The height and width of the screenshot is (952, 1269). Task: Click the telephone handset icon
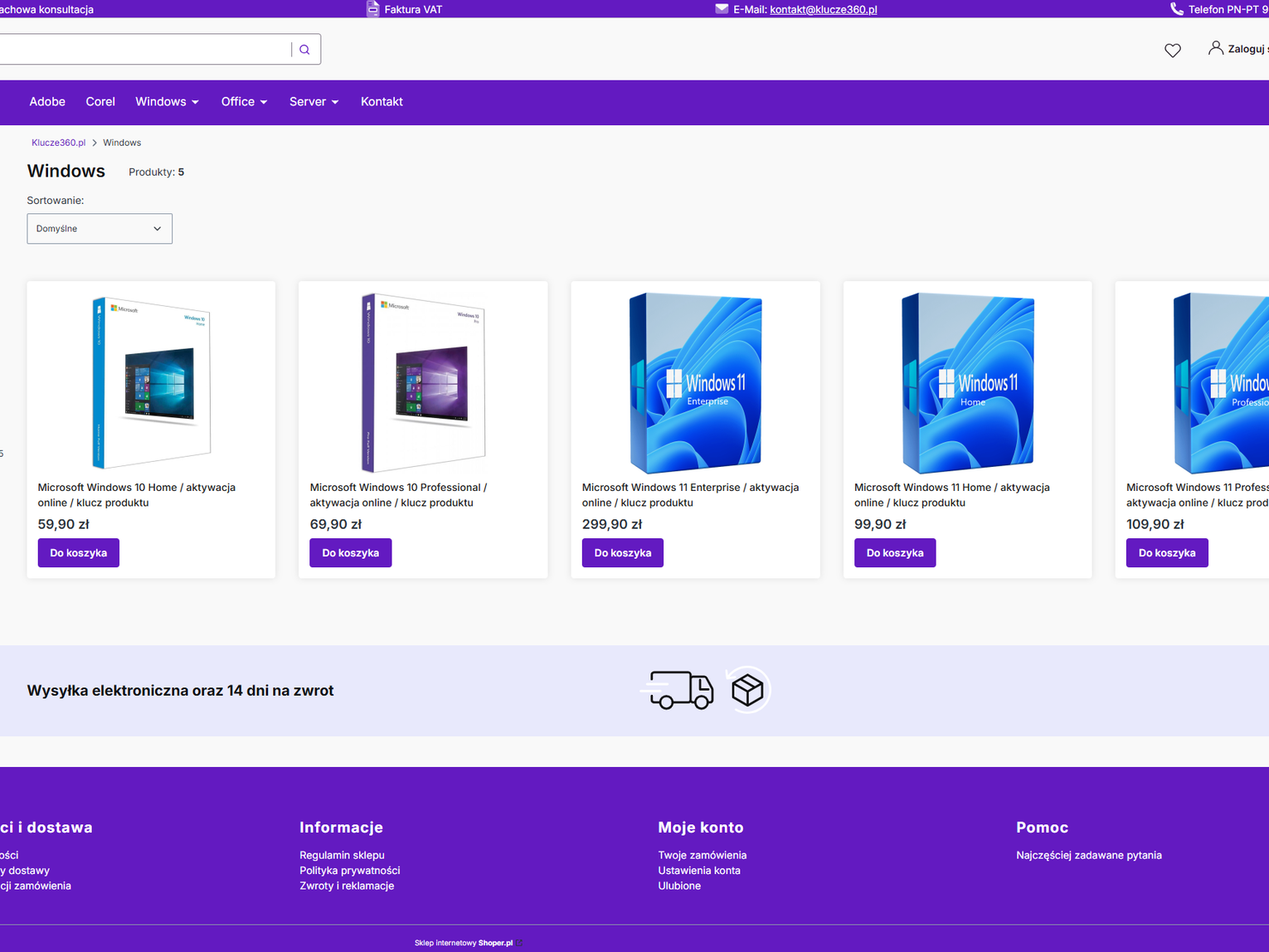(x=1176, y=9)
